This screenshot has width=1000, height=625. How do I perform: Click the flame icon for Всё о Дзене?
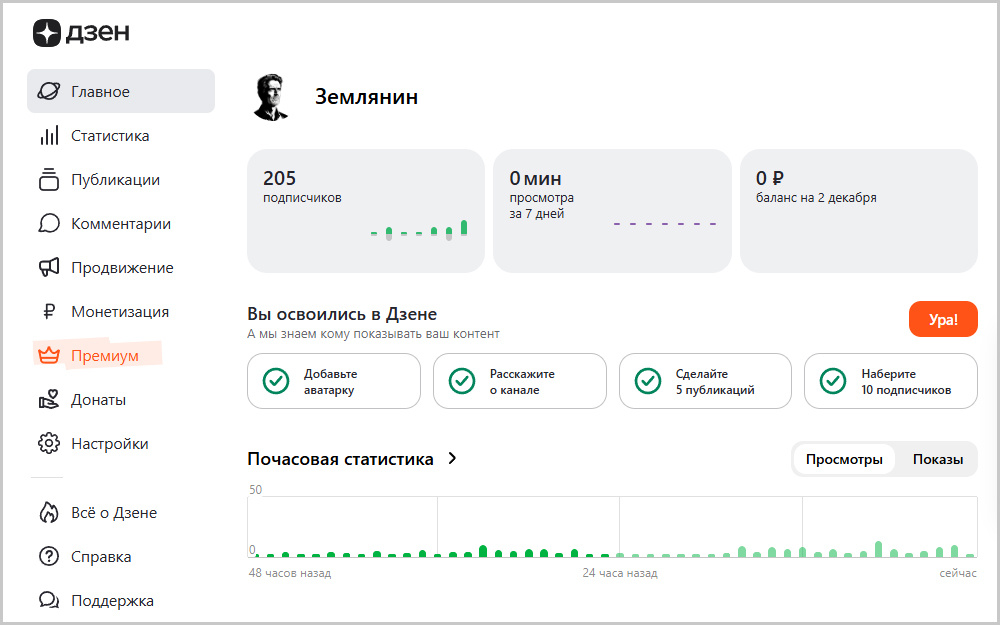coord(48,512)
